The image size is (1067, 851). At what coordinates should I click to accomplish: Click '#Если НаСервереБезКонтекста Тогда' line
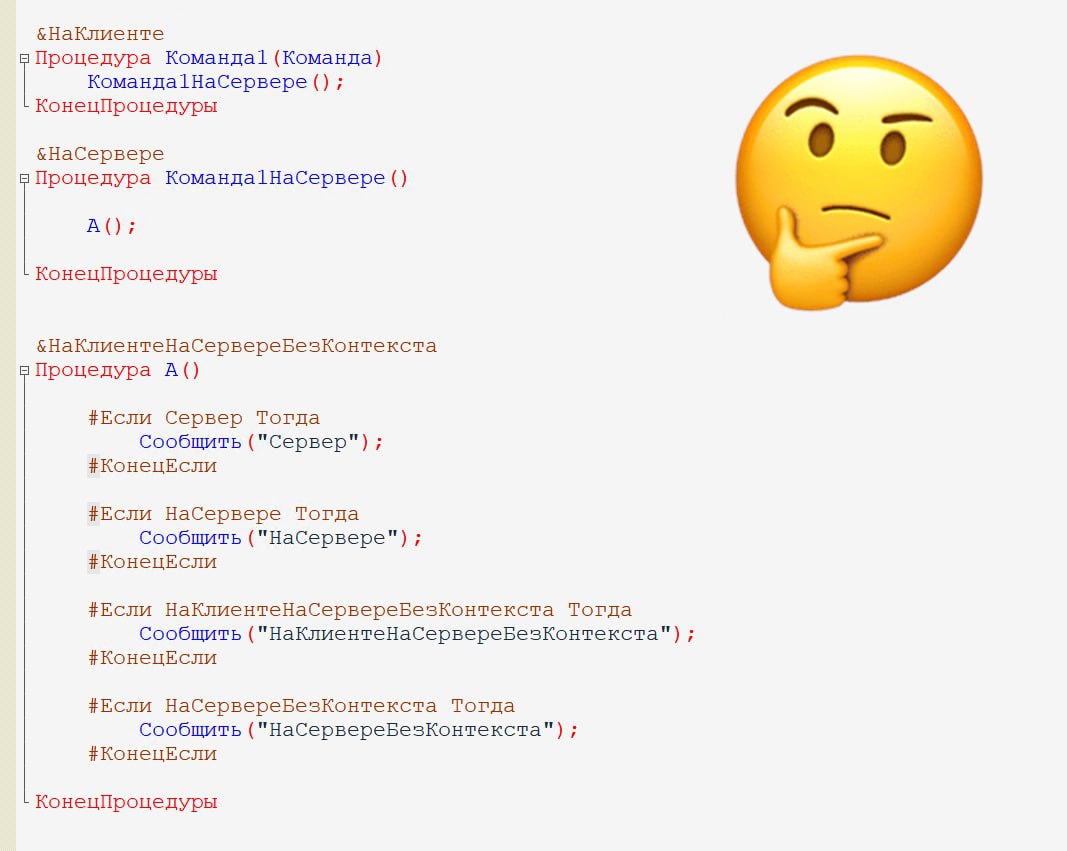pos(301,705)
